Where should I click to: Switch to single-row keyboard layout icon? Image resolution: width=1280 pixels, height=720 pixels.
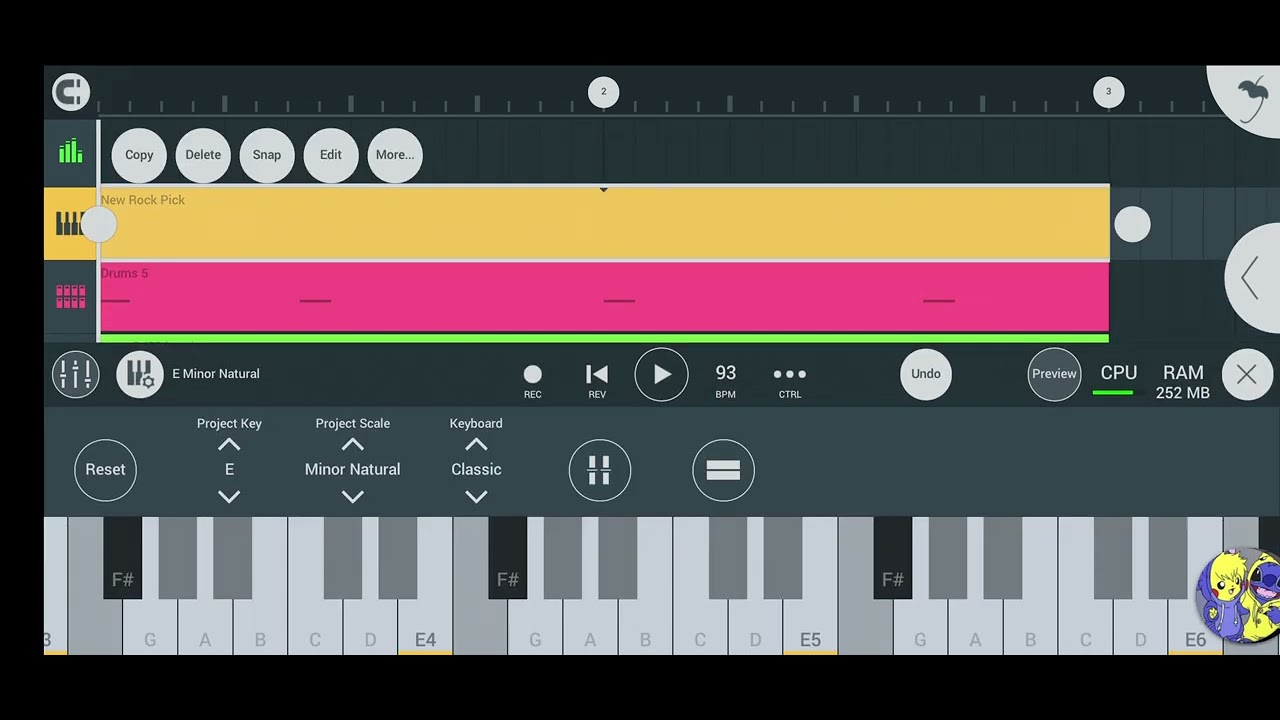pos(723,470)
